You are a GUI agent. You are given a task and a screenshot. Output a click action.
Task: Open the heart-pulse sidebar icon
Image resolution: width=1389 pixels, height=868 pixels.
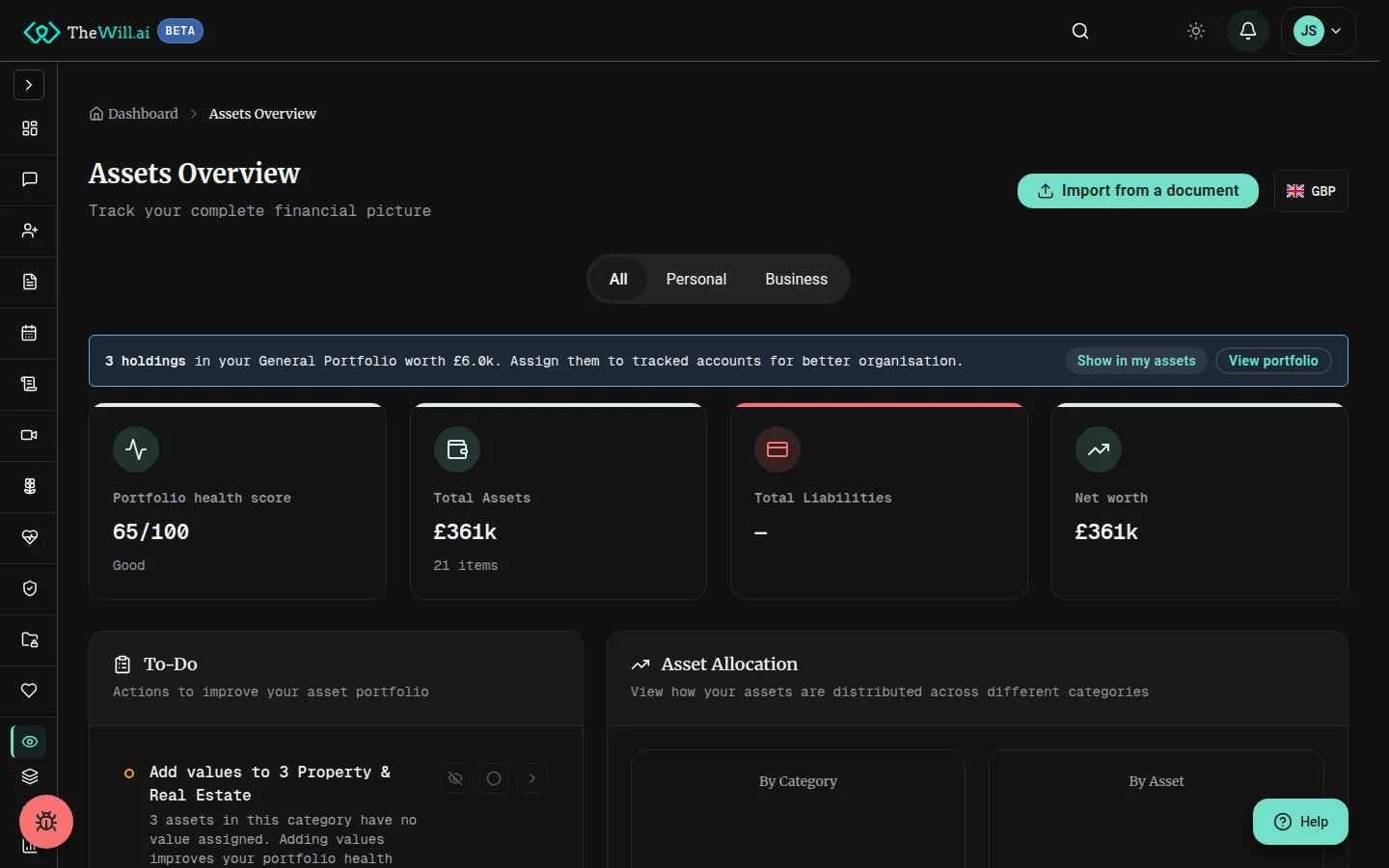[30, 537]
